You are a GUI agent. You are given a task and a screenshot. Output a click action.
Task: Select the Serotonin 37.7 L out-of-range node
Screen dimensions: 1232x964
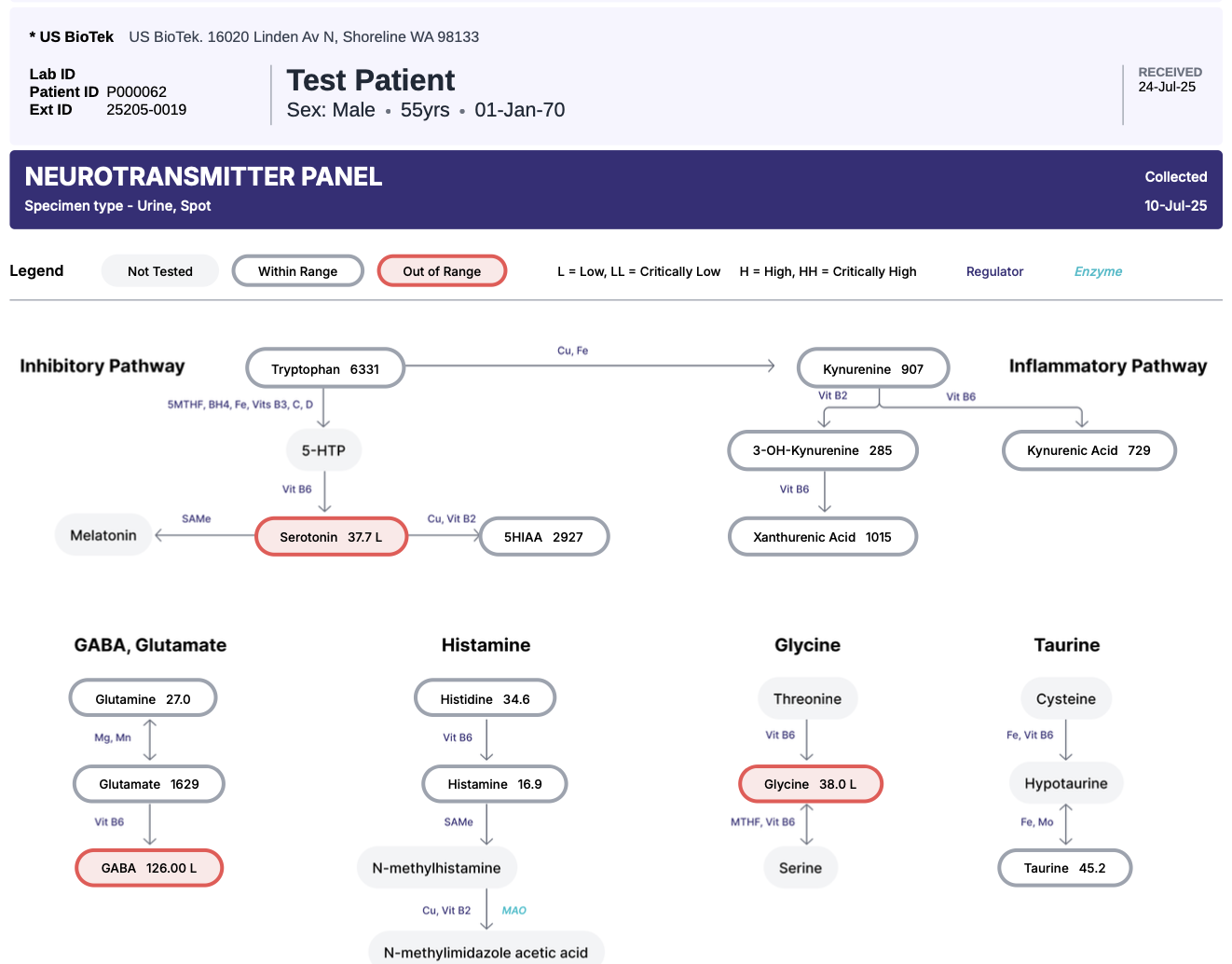click(332, 537)
